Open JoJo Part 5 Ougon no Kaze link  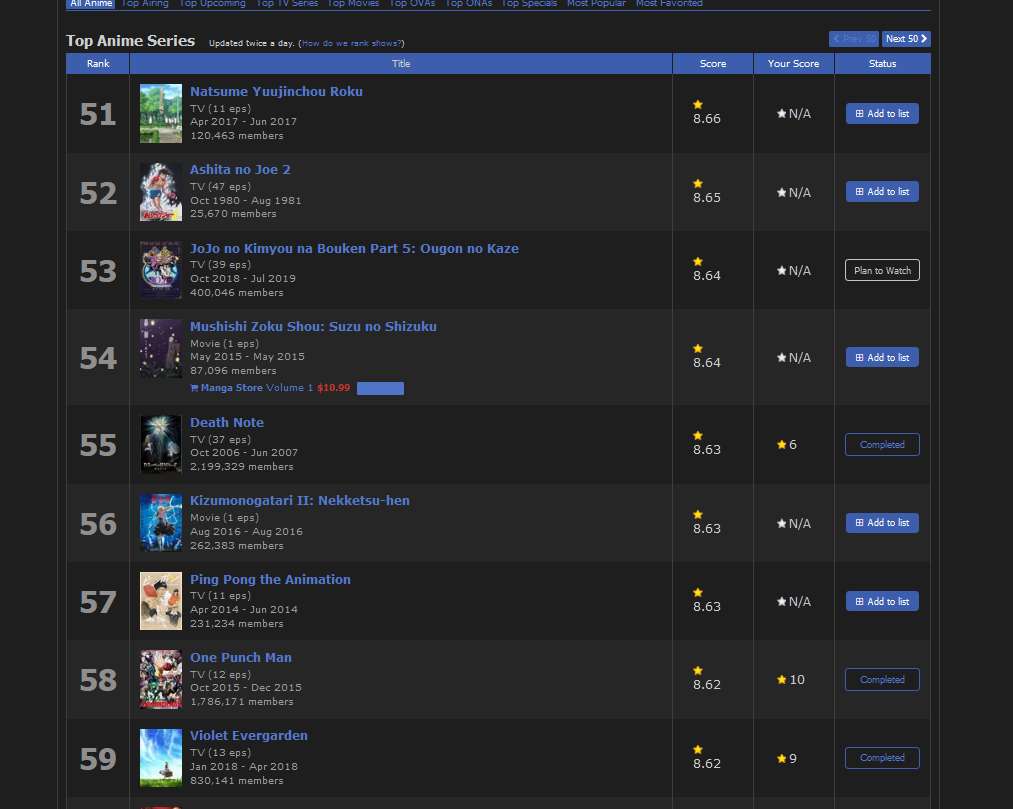pos(354,249)
